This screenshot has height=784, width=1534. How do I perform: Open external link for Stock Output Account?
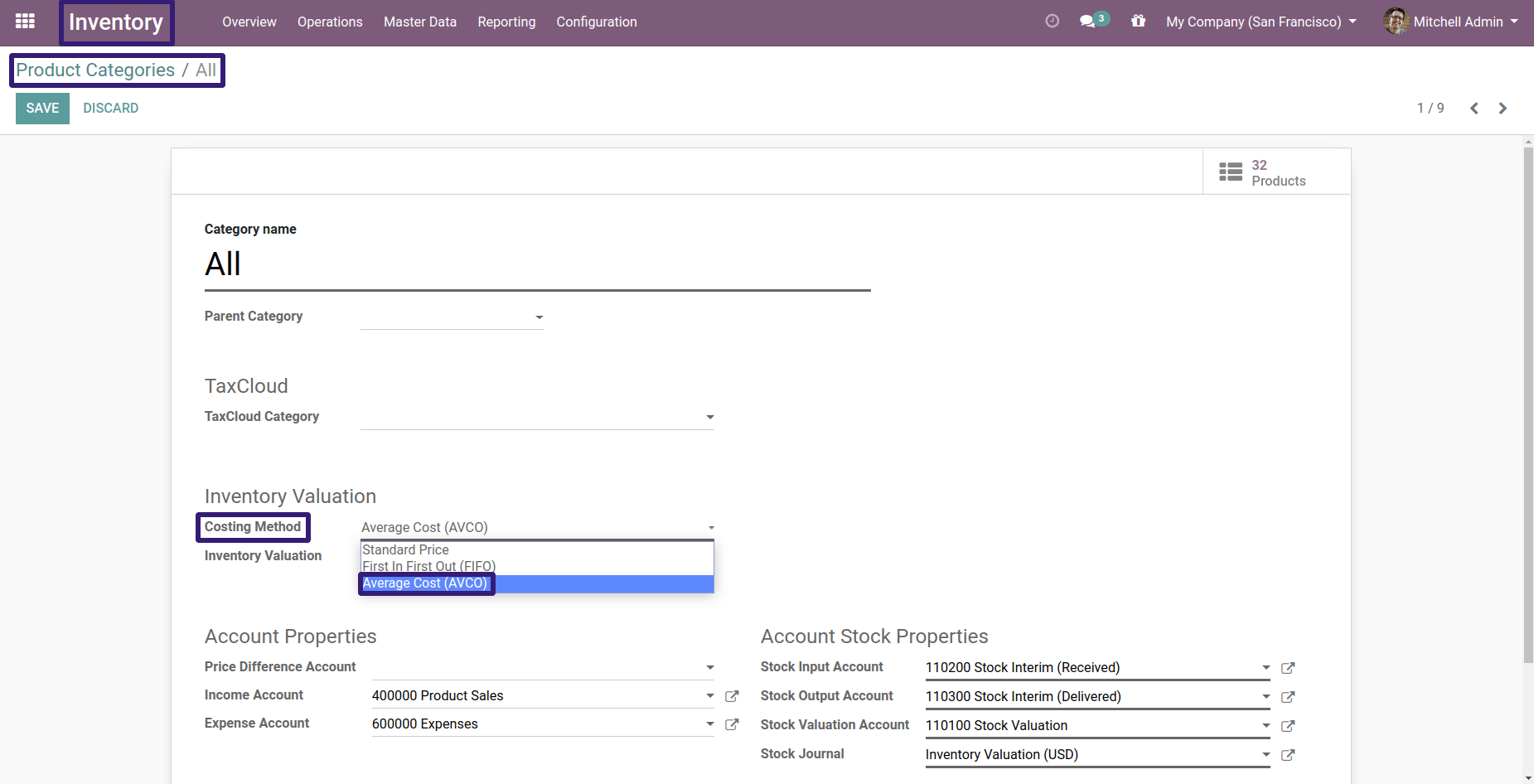(1288, 697)
